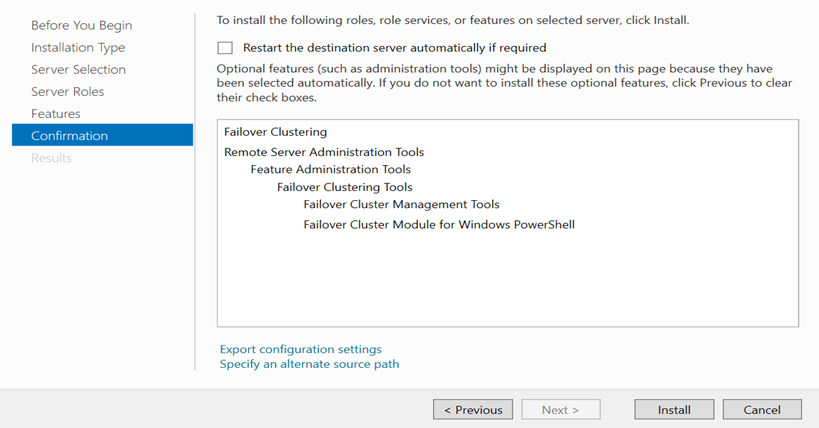Image resolution: width=819 pixels, height=428 pixels.
Task: Open the Installation Type step
Action: [x=78, y=48]
